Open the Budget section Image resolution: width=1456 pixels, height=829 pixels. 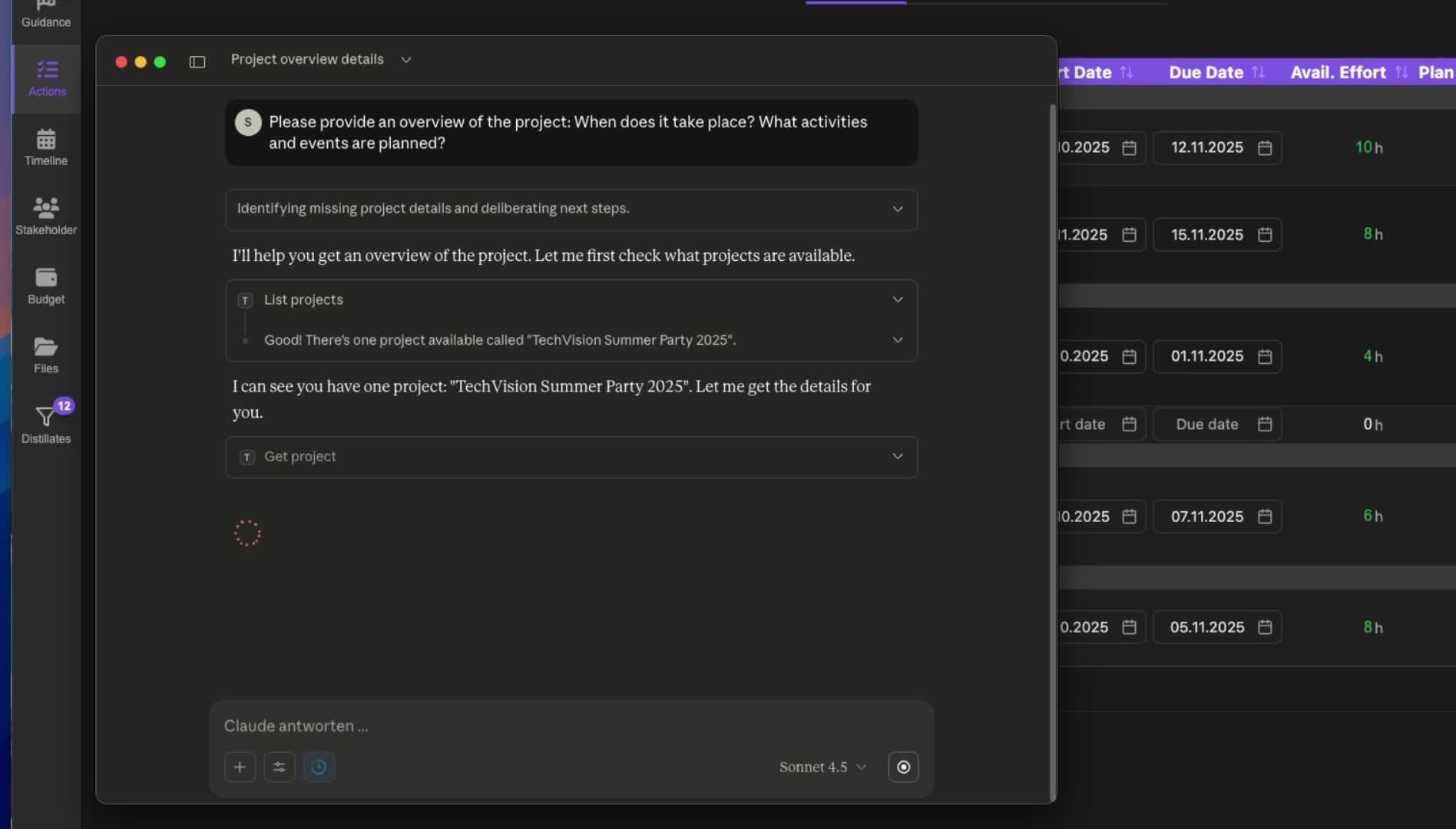(x=46, y=286)
